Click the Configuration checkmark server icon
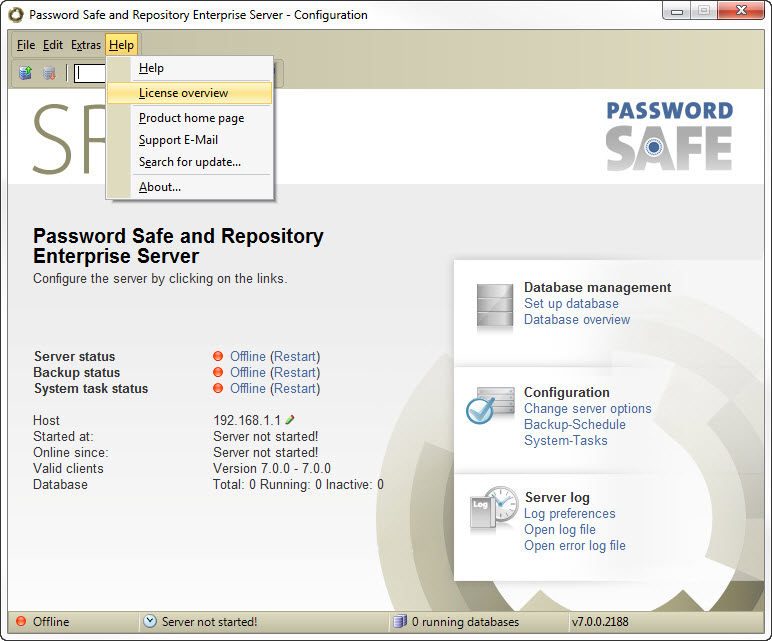This screenshot has width=772, height=641. click(x=490, y=405)
